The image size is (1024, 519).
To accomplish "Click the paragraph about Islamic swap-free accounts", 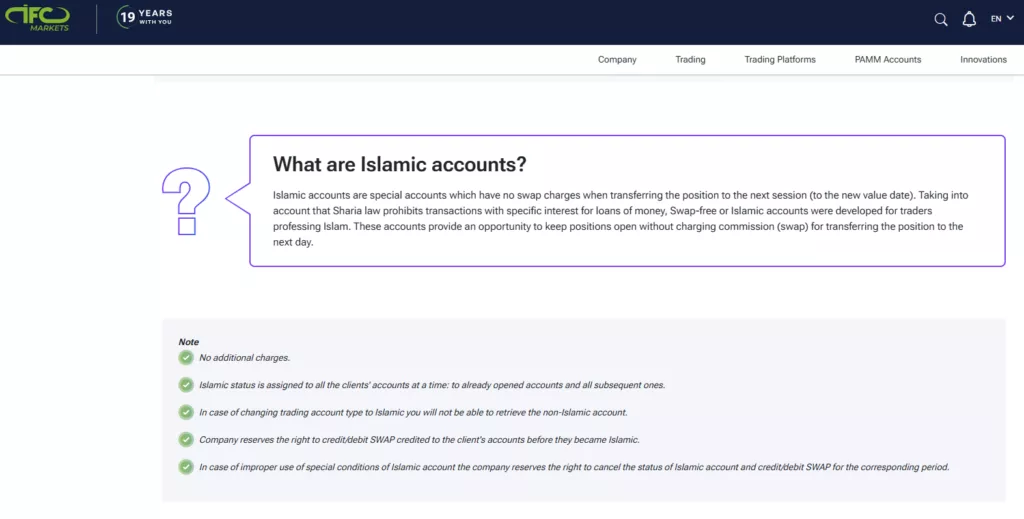I will (620, 219).
